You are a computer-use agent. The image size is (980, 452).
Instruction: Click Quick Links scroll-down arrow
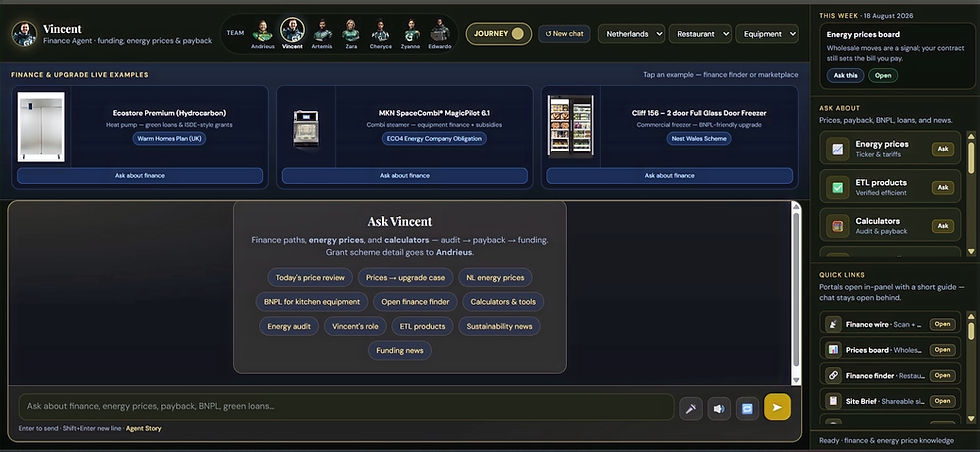pos(971,419)
